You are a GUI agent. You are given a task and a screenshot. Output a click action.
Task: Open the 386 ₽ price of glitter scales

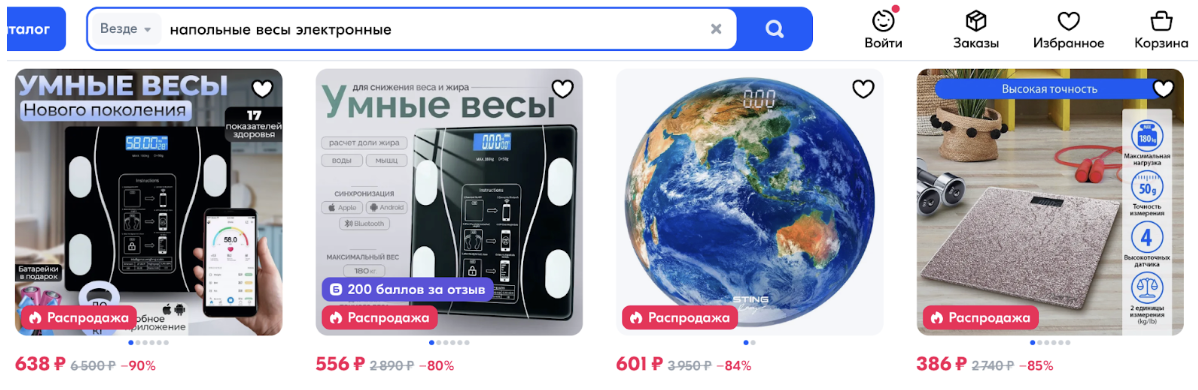(x=941, y=364)
